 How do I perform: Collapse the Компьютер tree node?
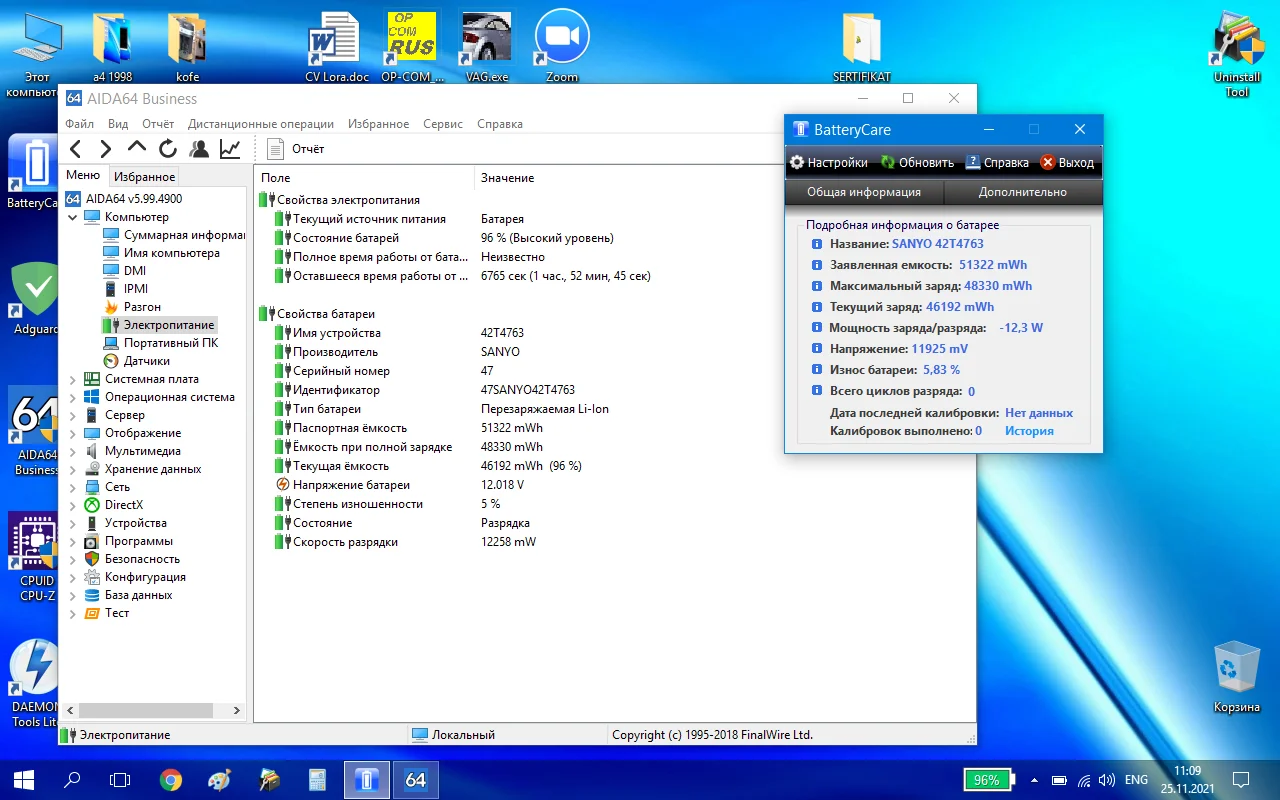(72, 217)
